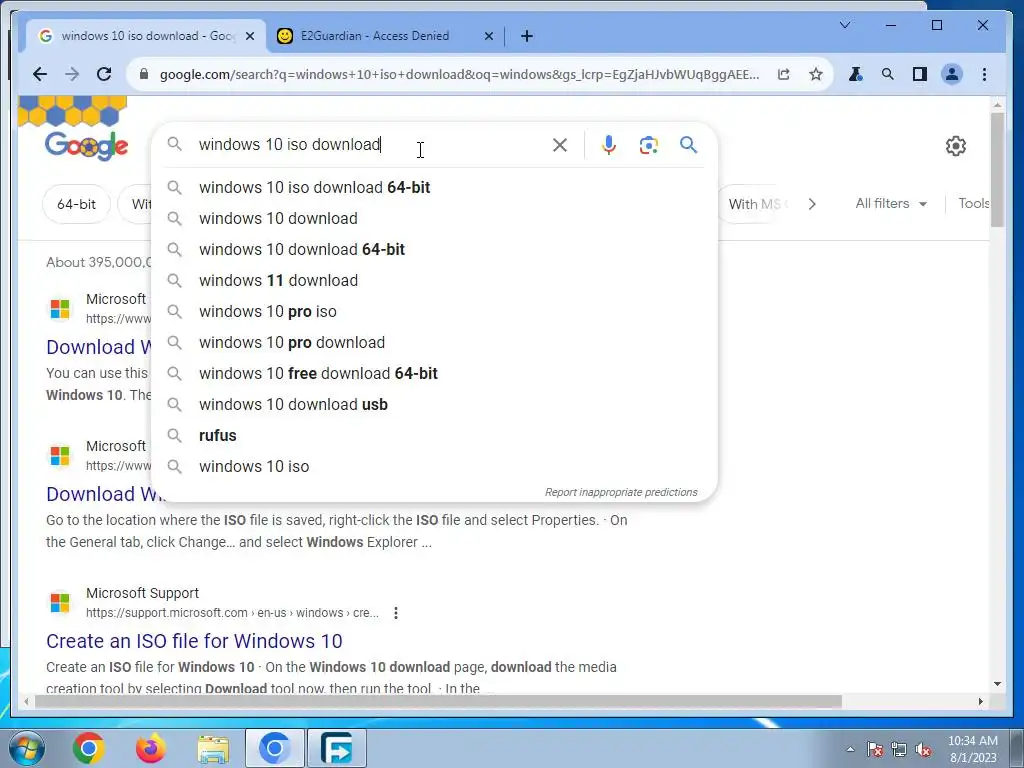1024x768 pixels.
Task: Open Google quick settings gear
Action: [x=955, y=146]
